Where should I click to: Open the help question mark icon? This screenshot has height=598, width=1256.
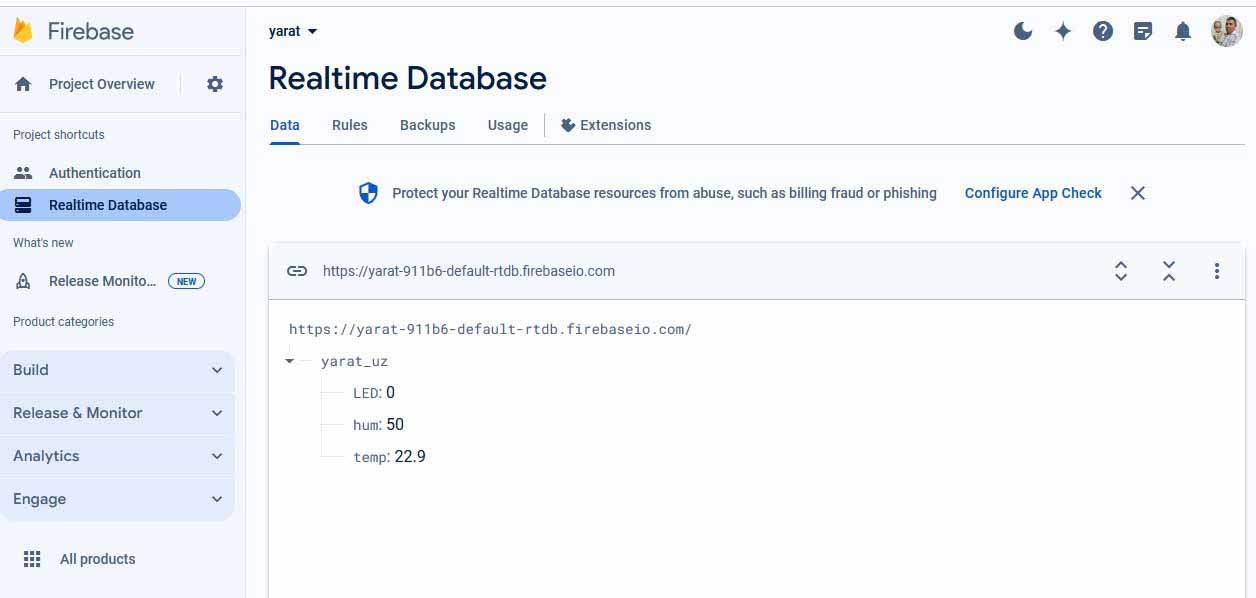point(1103,31)
